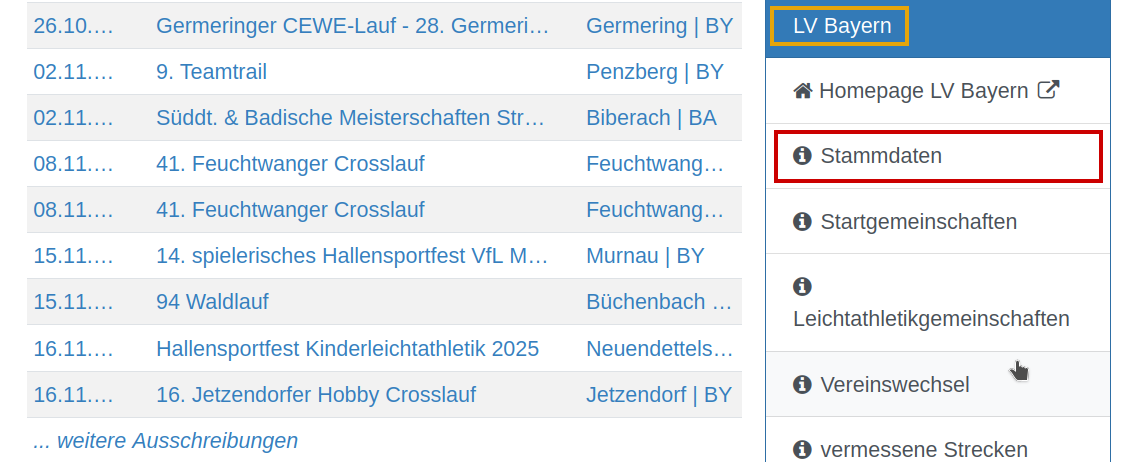Screen dimensions: 1125x462
Task: Open Süddt. & Badische Meisterschaften event
Action: (x=350, y=118)
